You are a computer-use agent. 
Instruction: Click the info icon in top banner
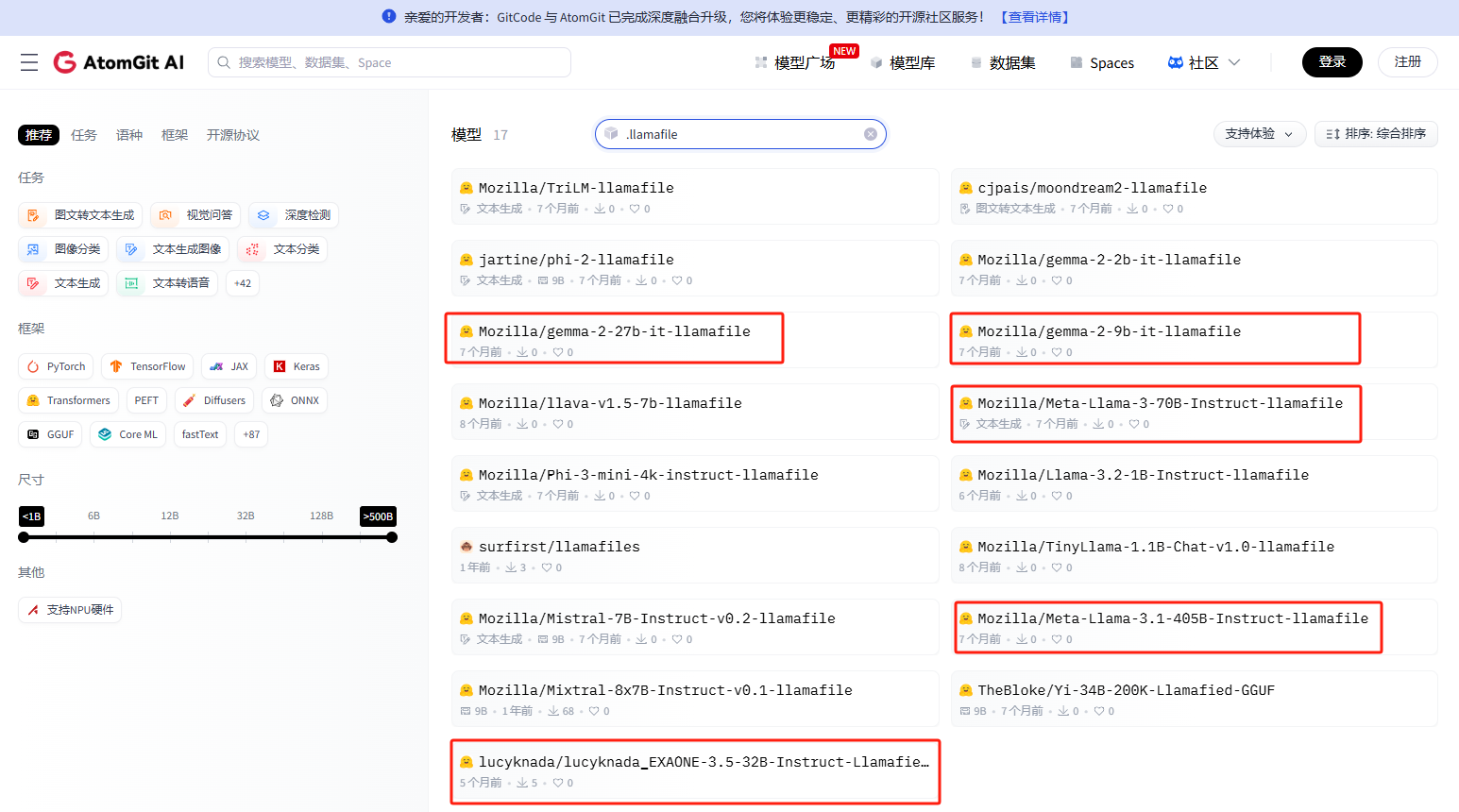(x=389, y=17)
